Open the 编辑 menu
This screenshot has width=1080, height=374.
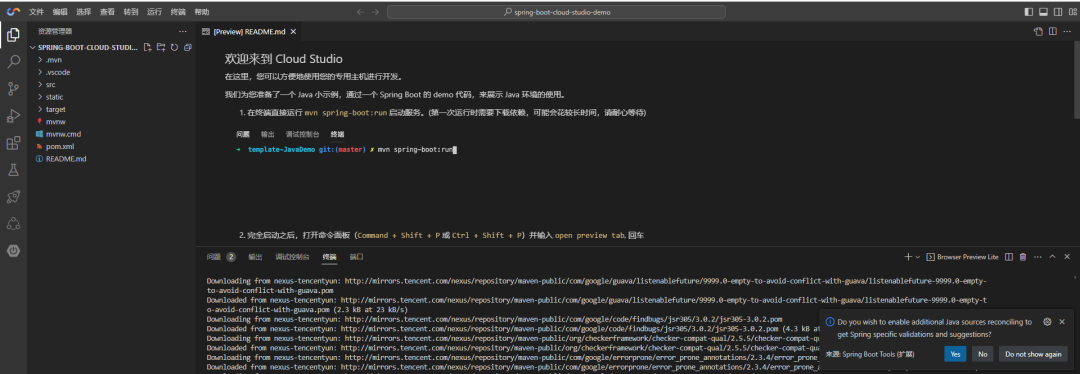pyautogui.click(x=59, y=12)
